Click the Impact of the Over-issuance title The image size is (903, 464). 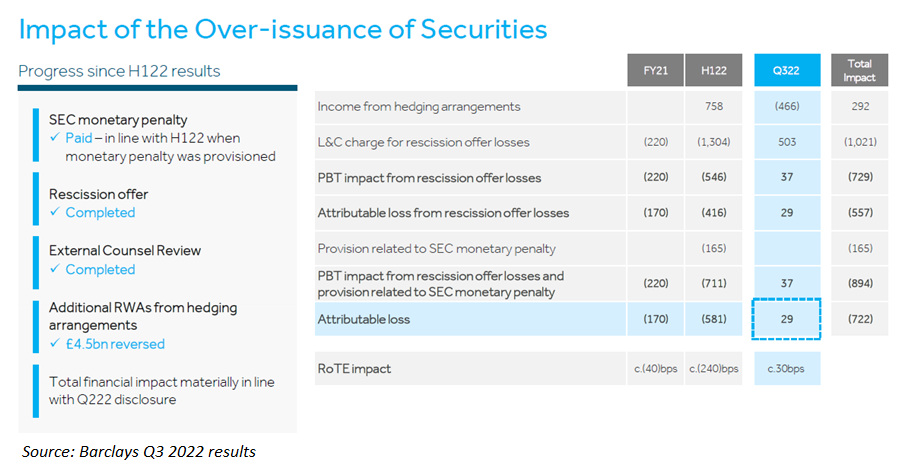[283, 29]
